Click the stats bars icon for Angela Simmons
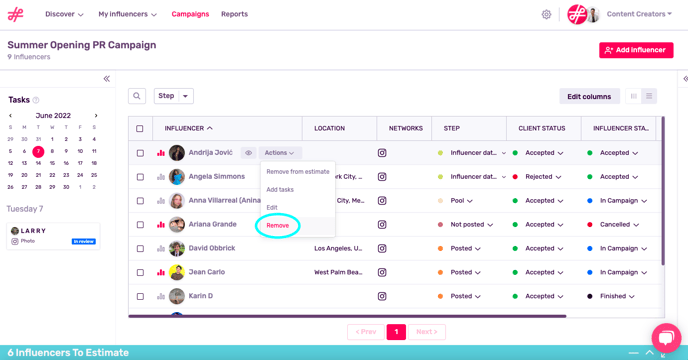This screenshot has width=688, height=360. (161, 177)
